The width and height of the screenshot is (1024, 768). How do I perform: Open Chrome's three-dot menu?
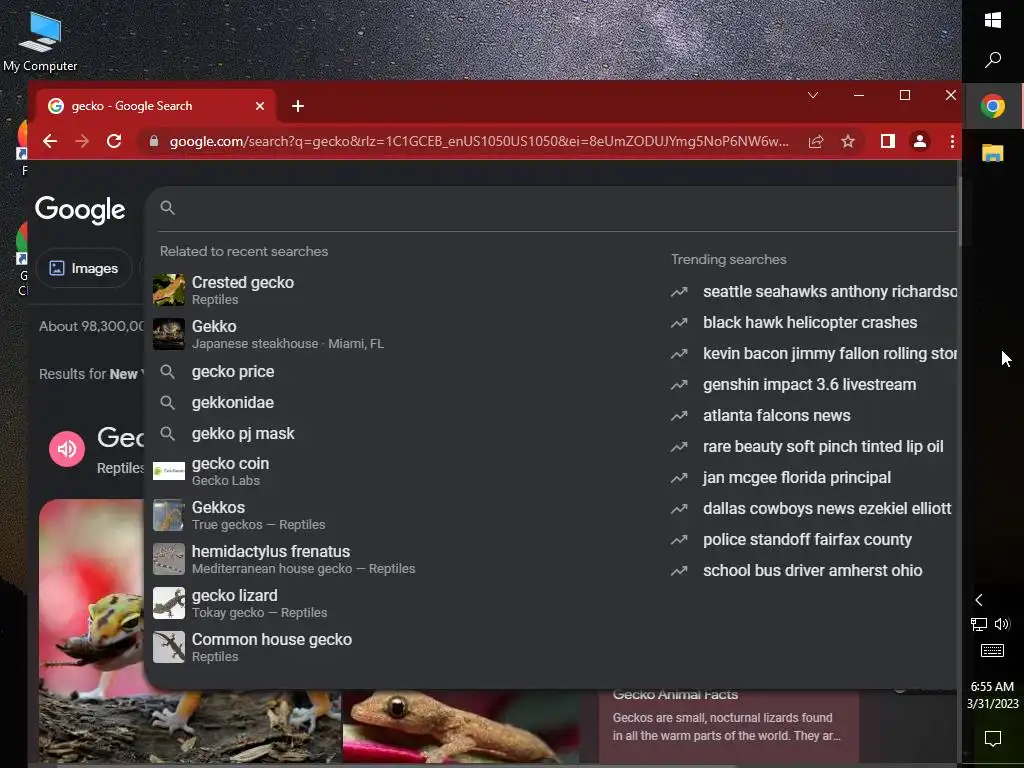952,141
